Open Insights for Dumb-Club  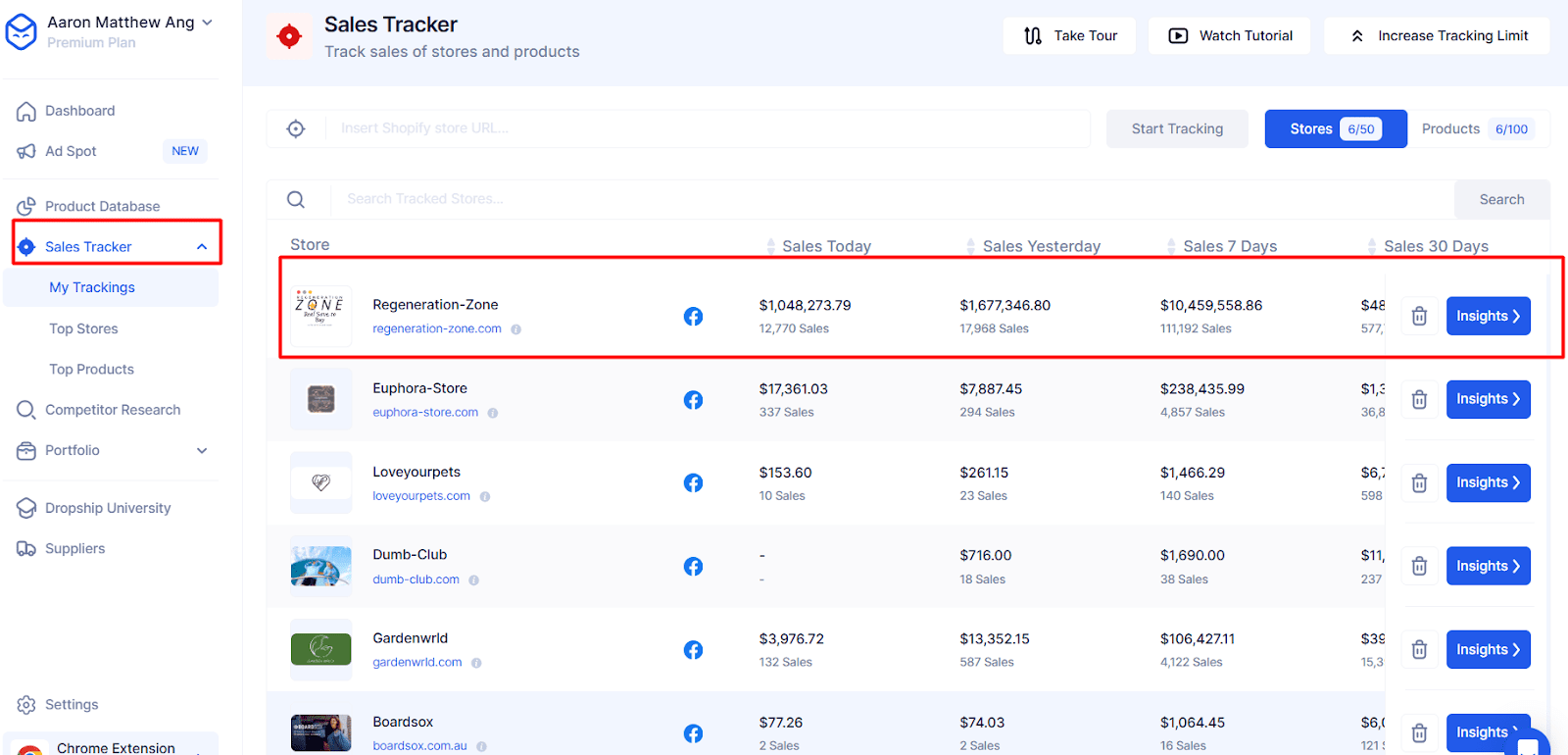click(1488, 566)
